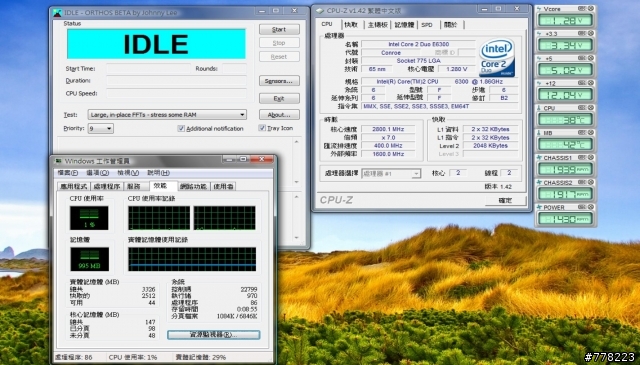Switch to the 應用程式 tab in Task Manager
This screenshot has height=365, width=640.
[x=74, y=186]
